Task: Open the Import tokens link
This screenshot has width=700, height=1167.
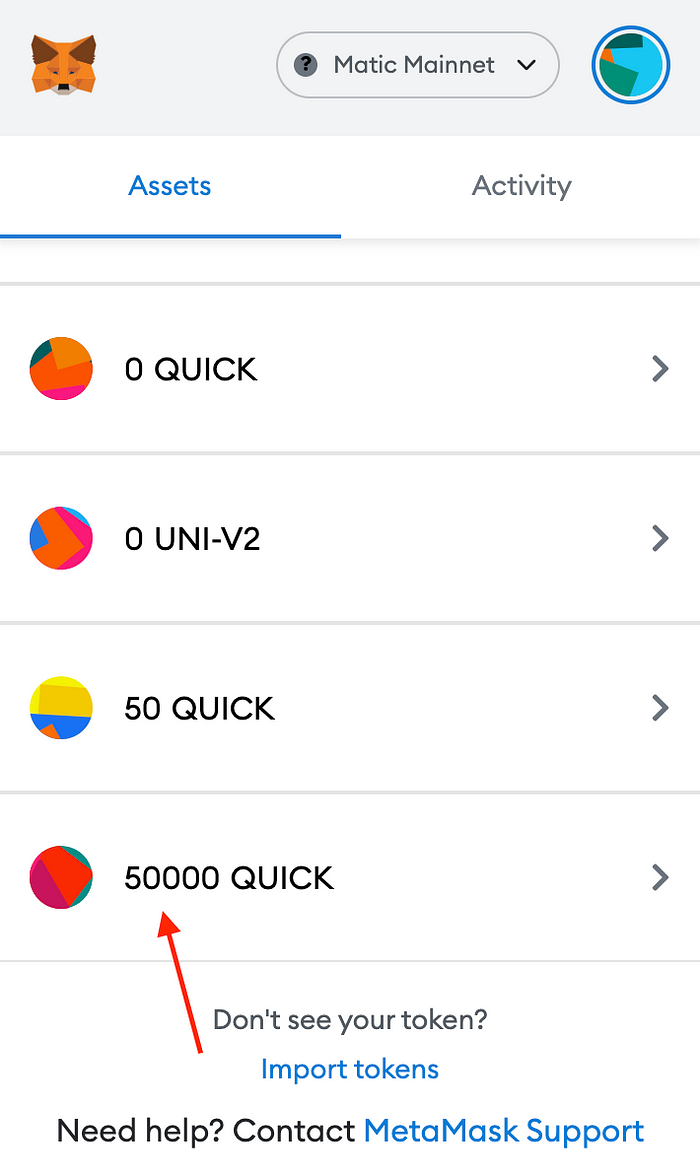Action: pos(349,1068)
